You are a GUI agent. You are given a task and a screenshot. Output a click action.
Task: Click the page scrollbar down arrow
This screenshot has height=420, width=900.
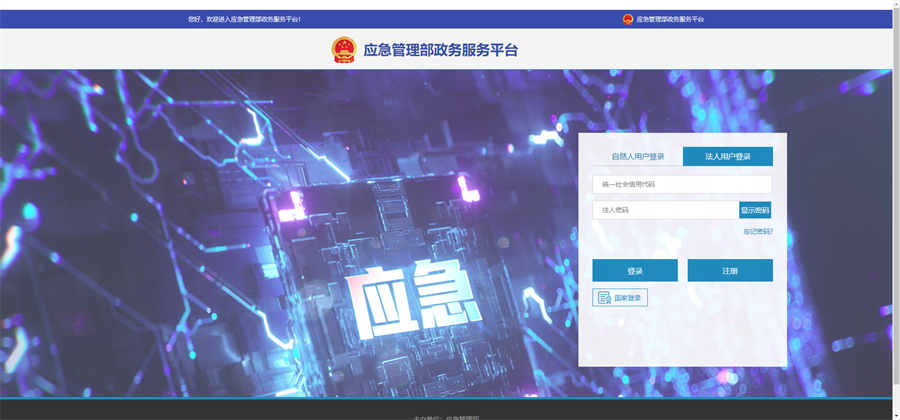895,415
